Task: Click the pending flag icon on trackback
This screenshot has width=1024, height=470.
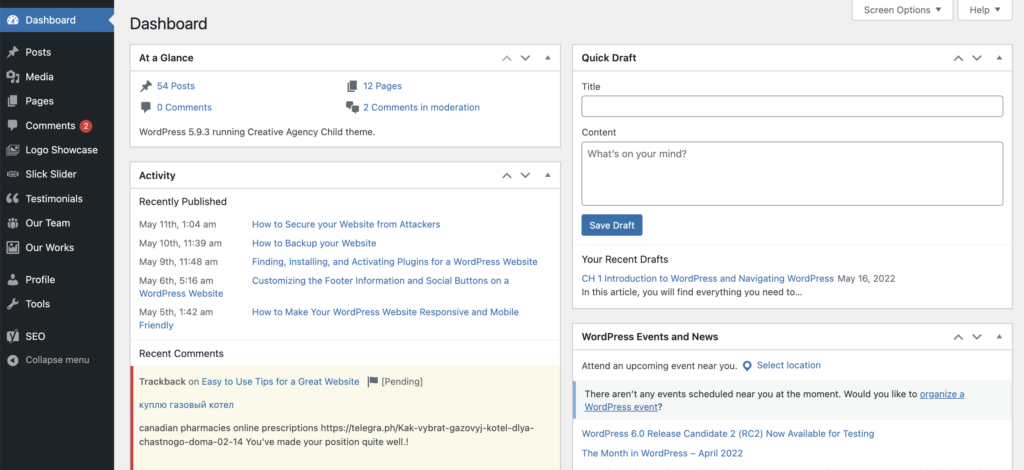Action: [x=373, y=382]
